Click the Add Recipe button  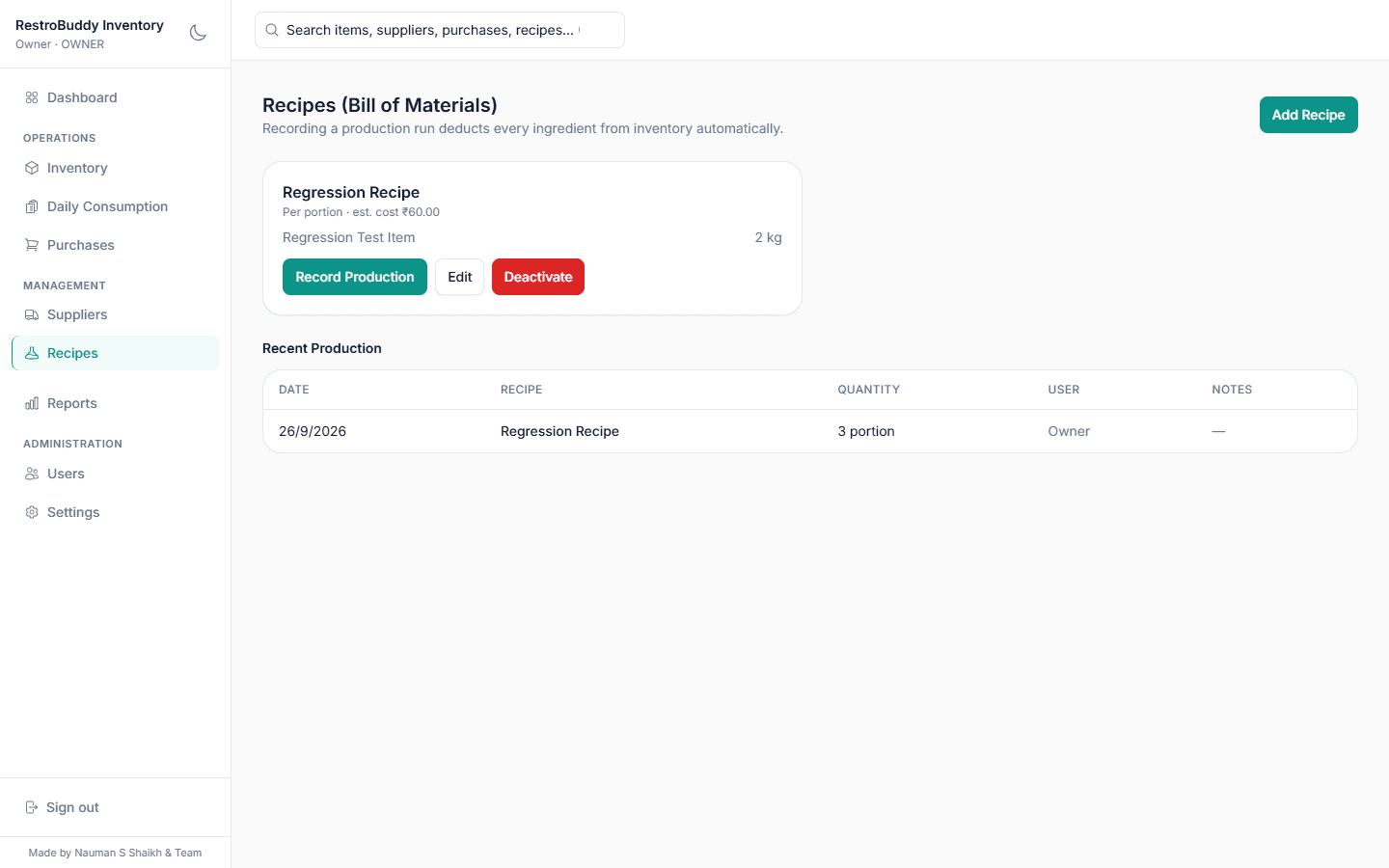(x=1308, y=115)
